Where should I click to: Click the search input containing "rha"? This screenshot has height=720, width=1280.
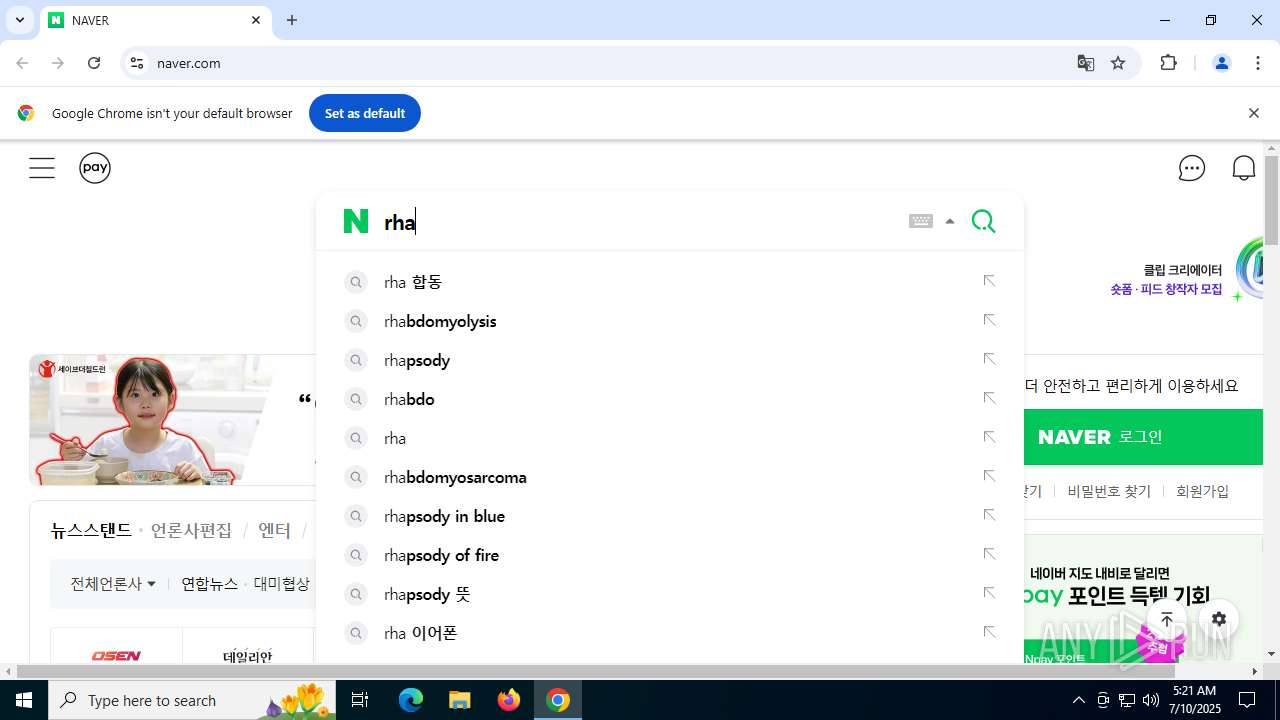[640, 222]
